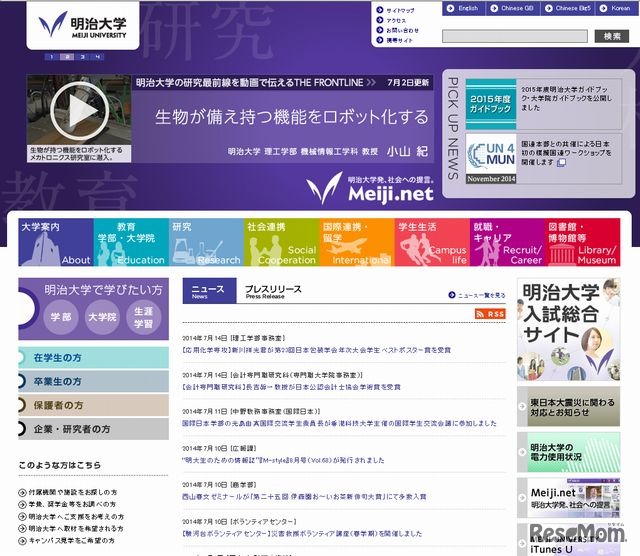
Task: Click the site search input field
Action: pyautogui.click(x=515, y=36)
